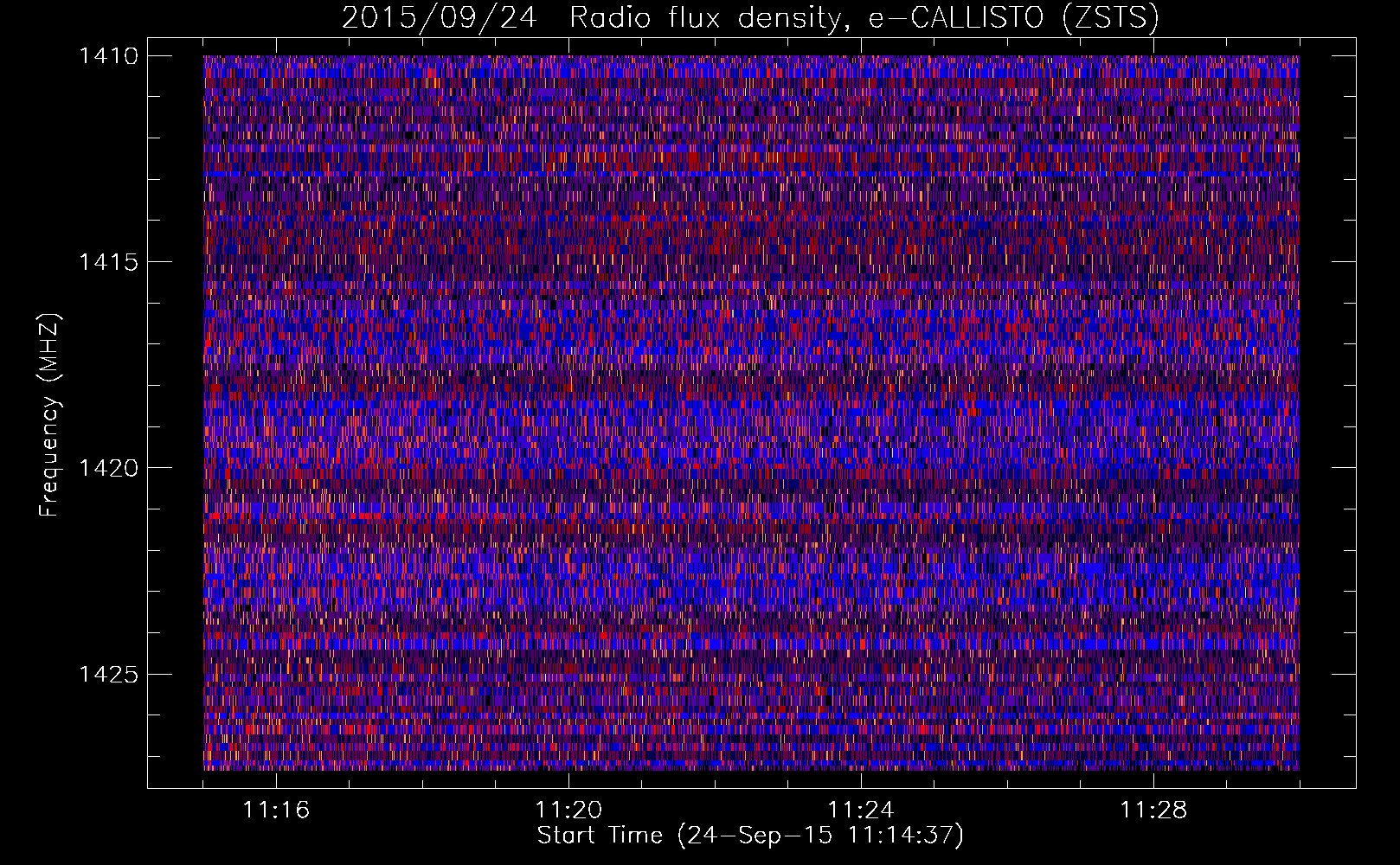Click the "Start Time (24-Sep-15 11:14:37)" label
This screenshot has width=1400, height=865.
(750, 836)
